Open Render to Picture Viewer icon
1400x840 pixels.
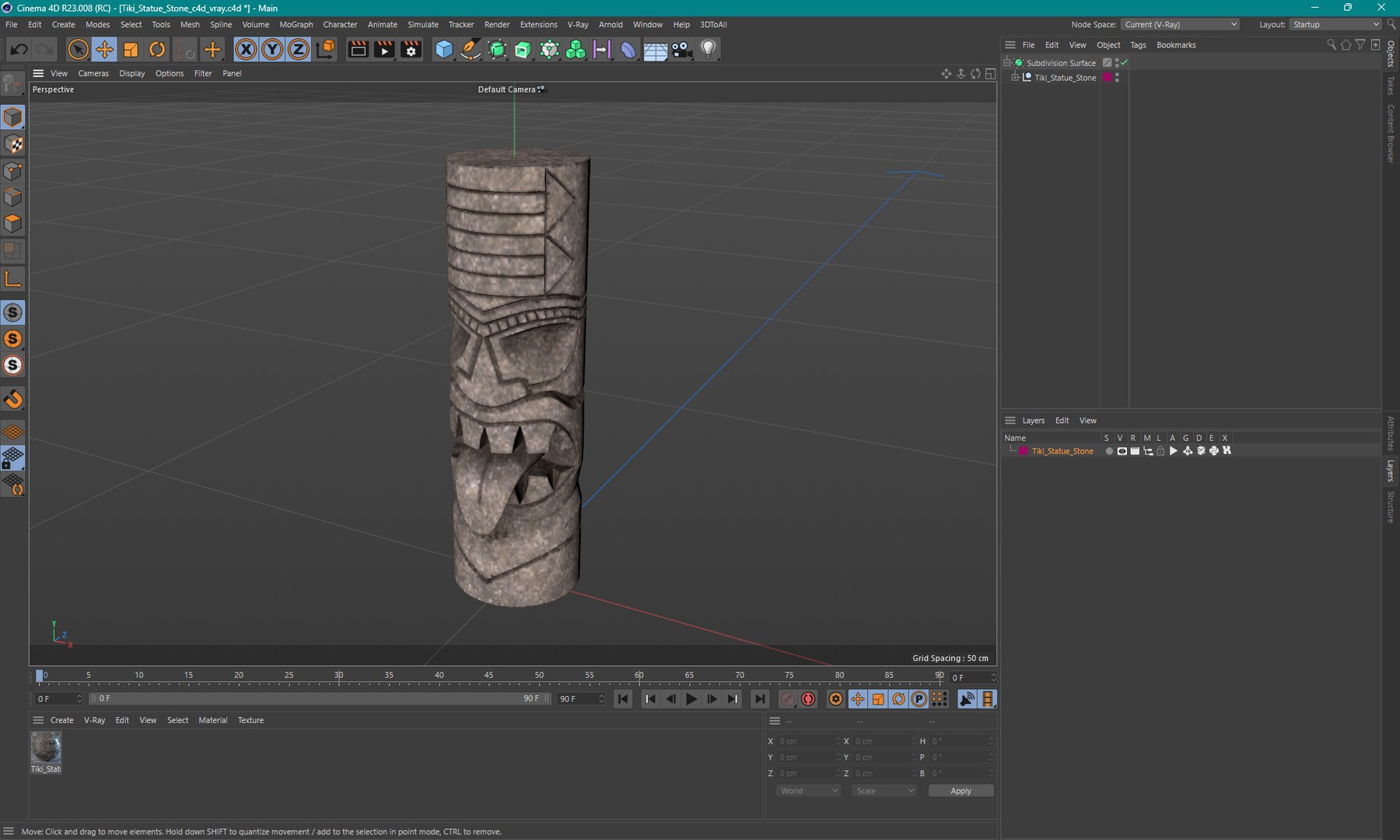coord(384,50)
